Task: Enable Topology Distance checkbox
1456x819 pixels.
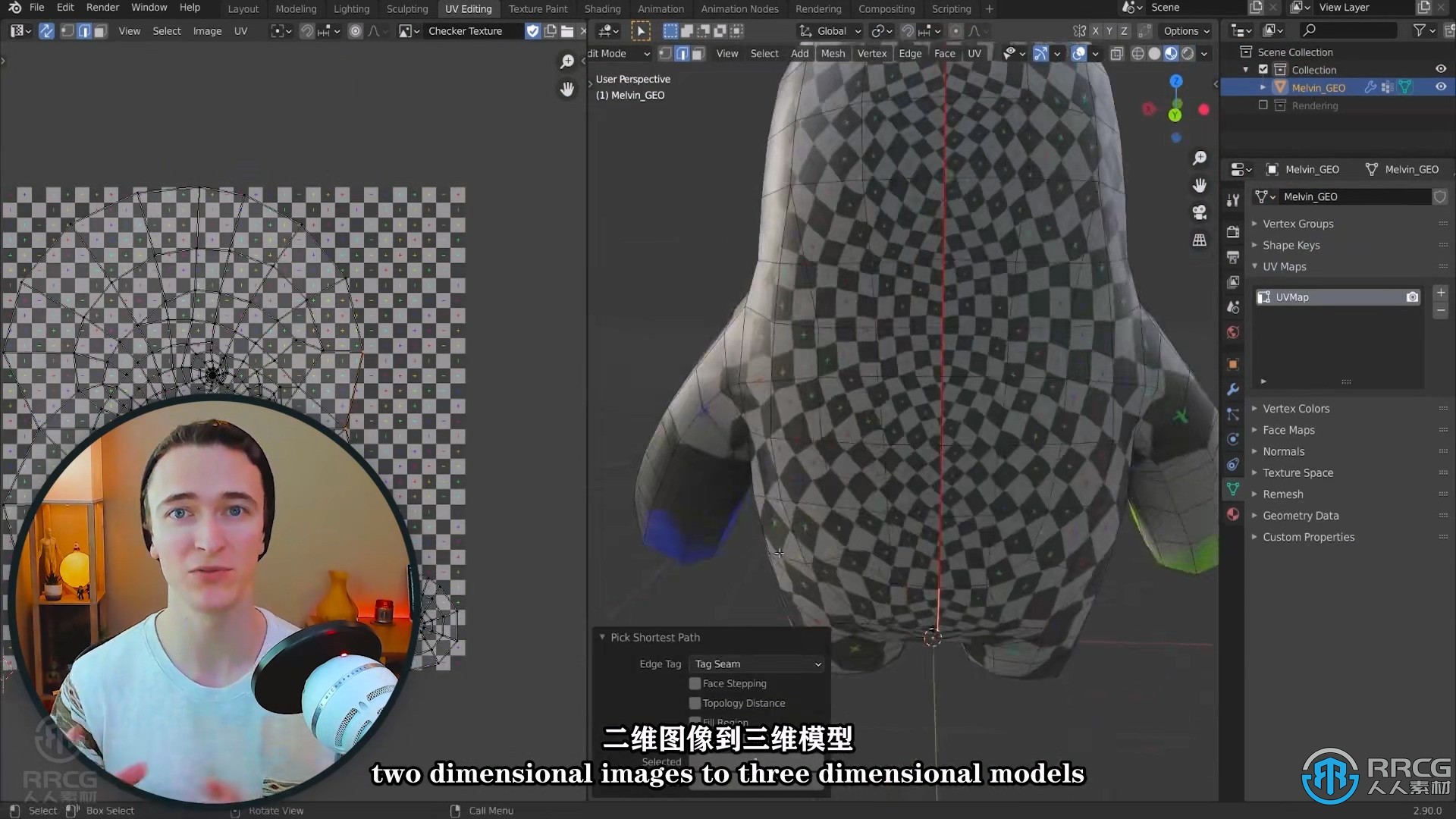Action: click(x=694, y=703)
